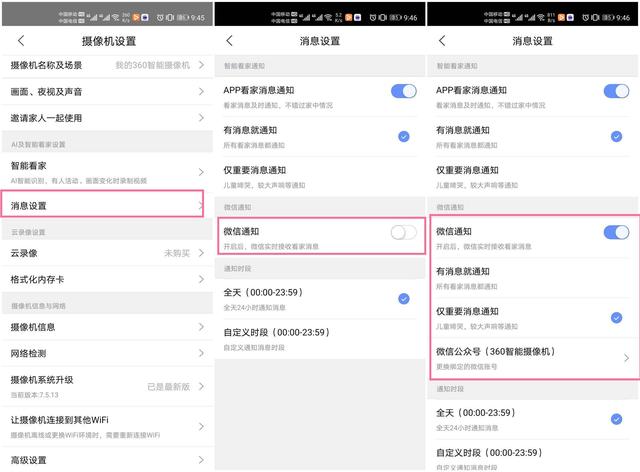Tap 未购买 status on 云录像 row
The width and height of the screenshot is (640, 472).
pos(177,253)
